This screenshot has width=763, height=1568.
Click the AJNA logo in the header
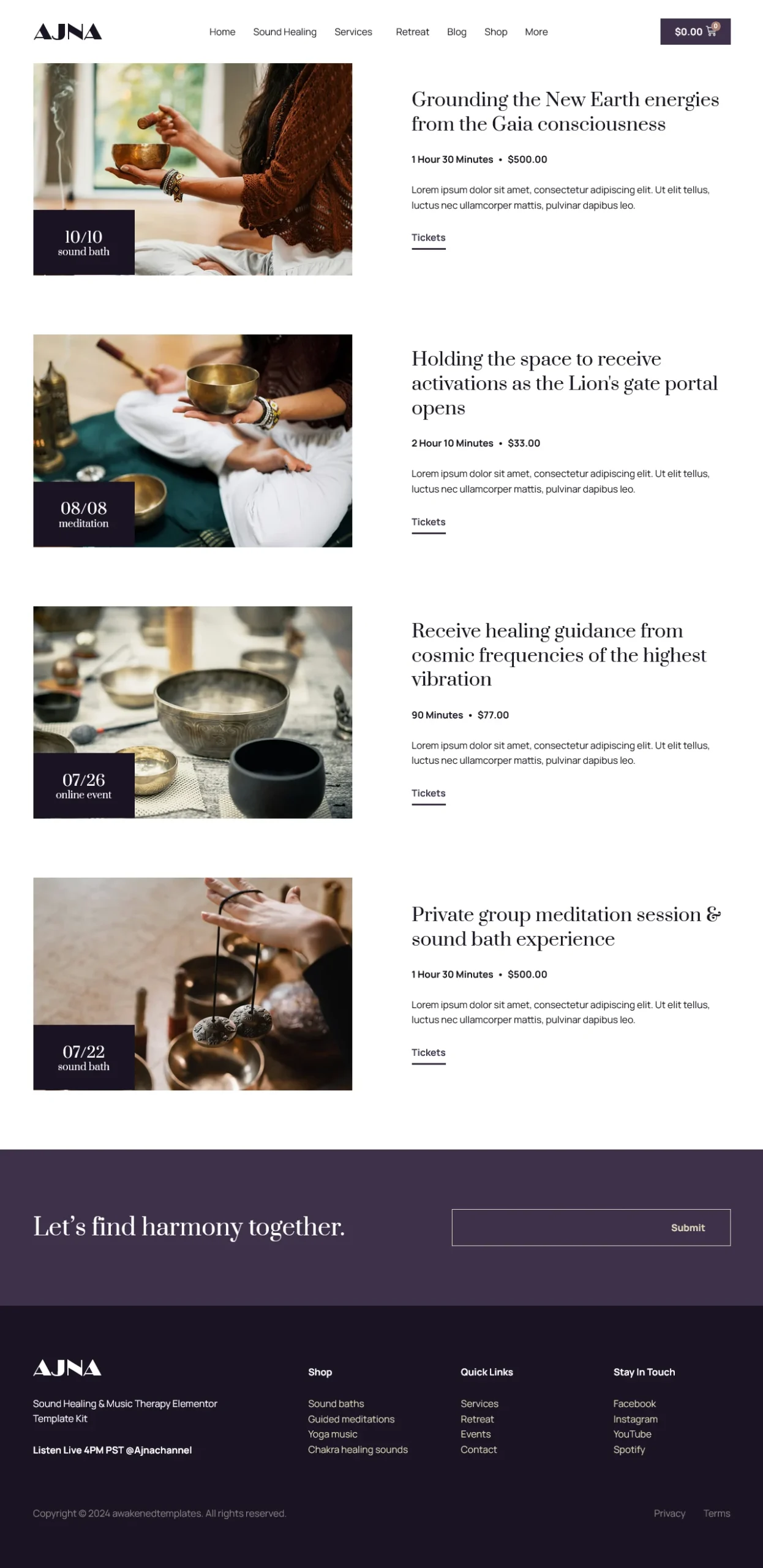click(x=67, y=32)
